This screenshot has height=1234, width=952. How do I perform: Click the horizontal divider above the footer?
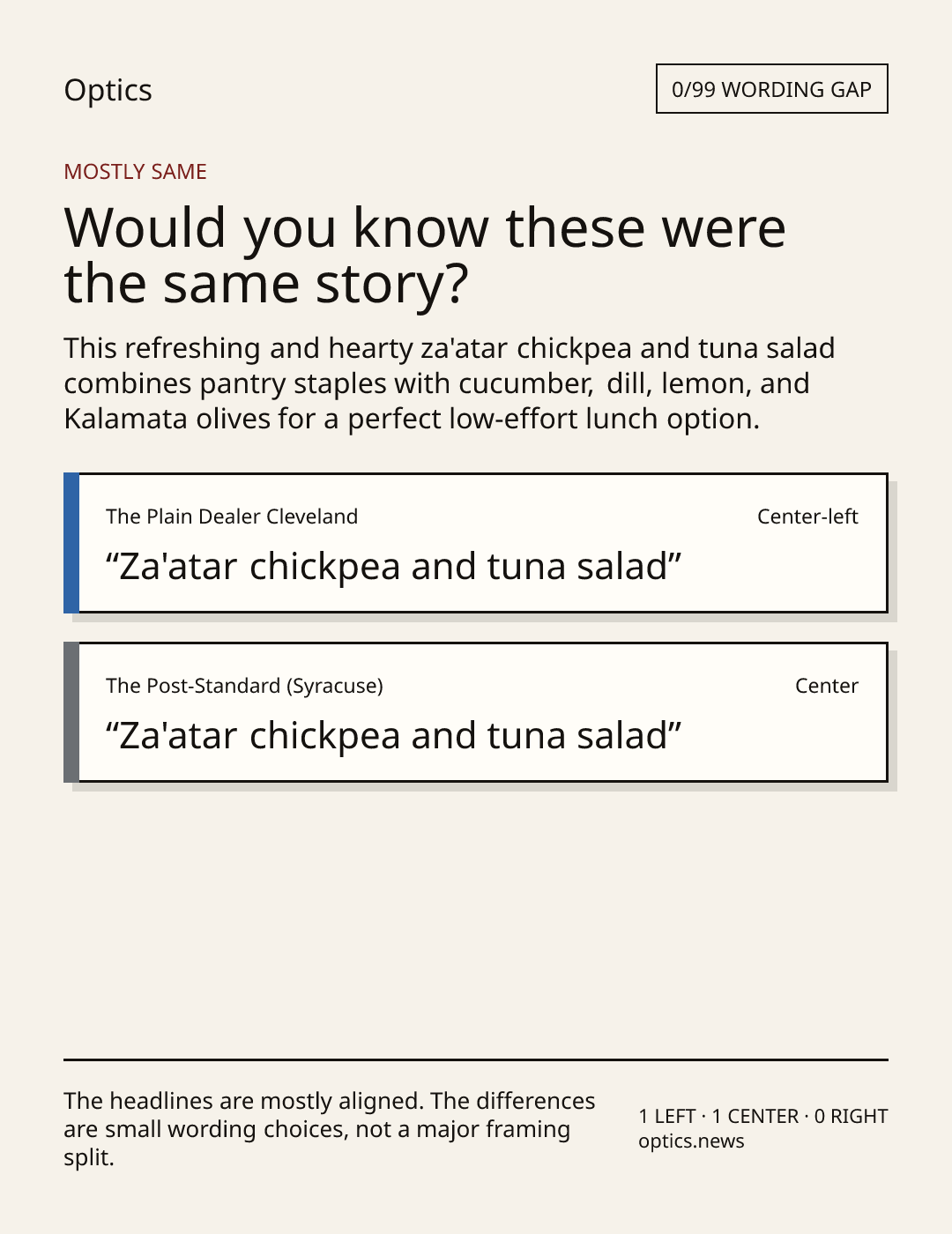point(476,1059)
